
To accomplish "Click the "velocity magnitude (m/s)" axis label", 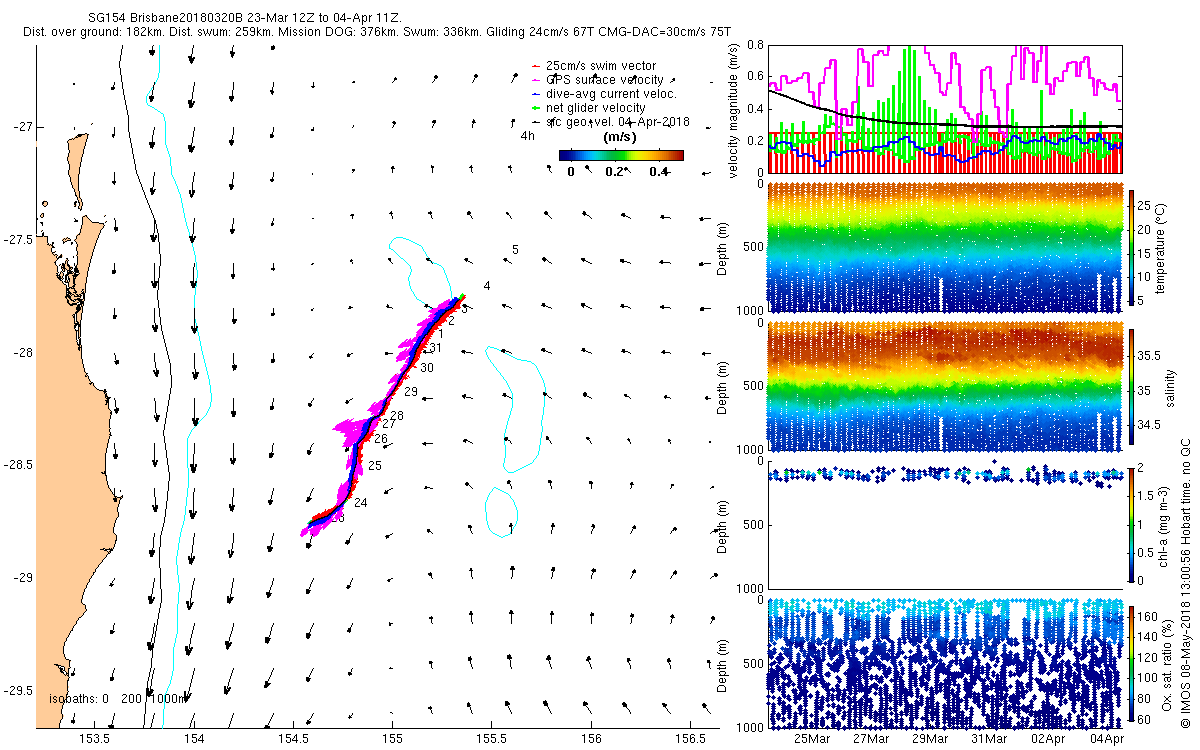I will coord(734,109).
